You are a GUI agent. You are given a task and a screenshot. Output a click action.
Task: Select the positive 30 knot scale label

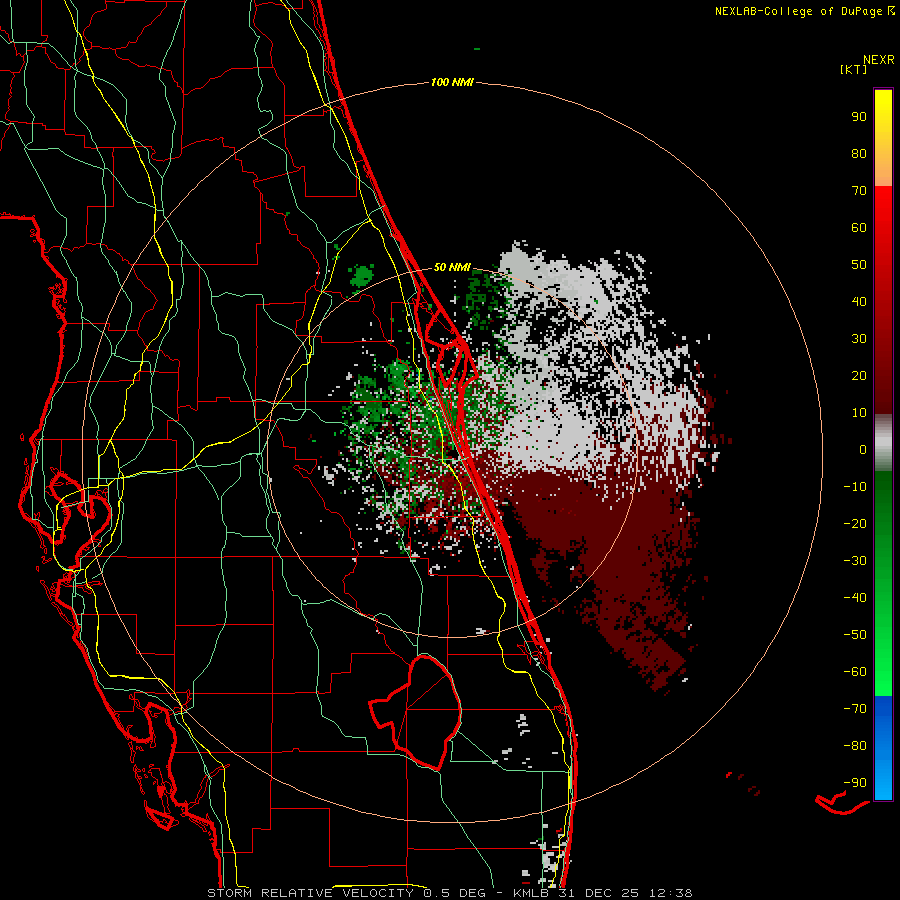click(859, 339)
